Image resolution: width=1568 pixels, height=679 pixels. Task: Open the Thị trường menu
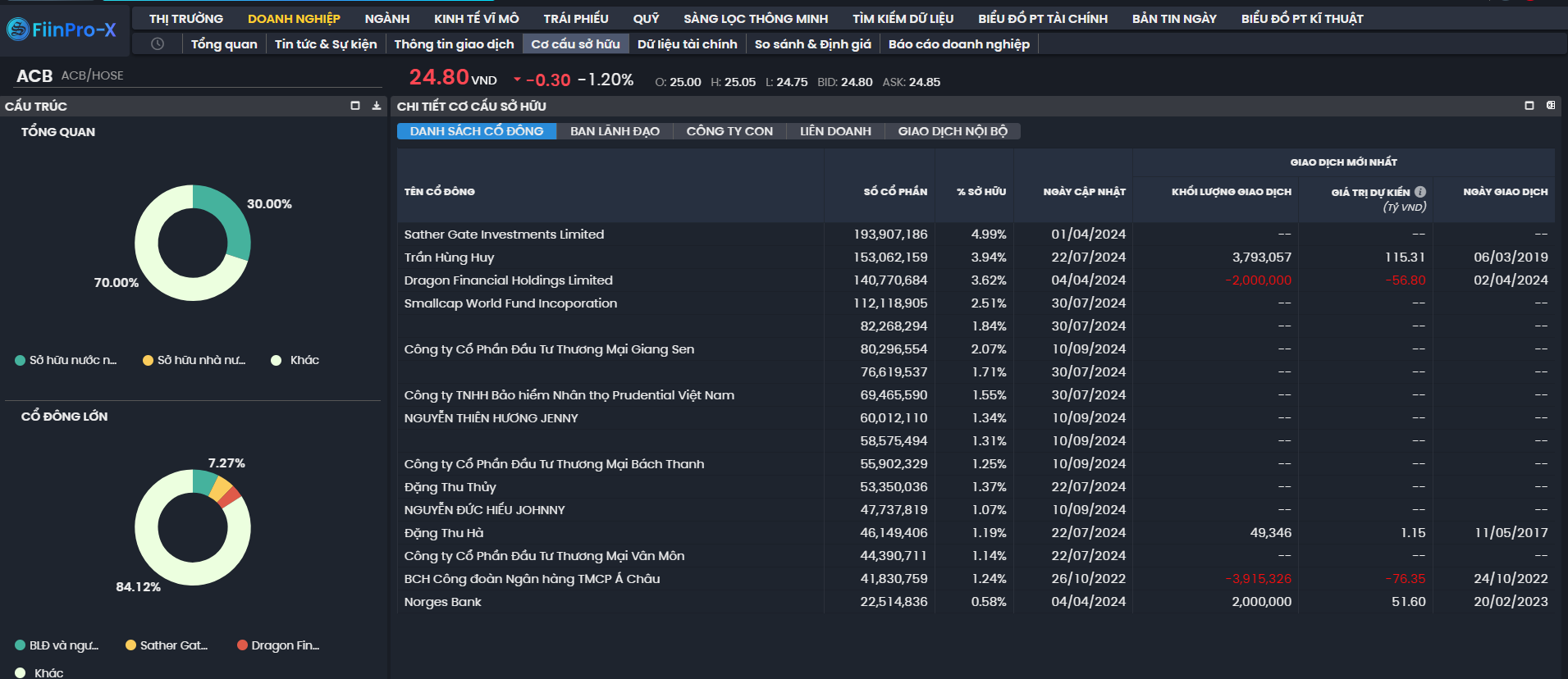[186, 18]
